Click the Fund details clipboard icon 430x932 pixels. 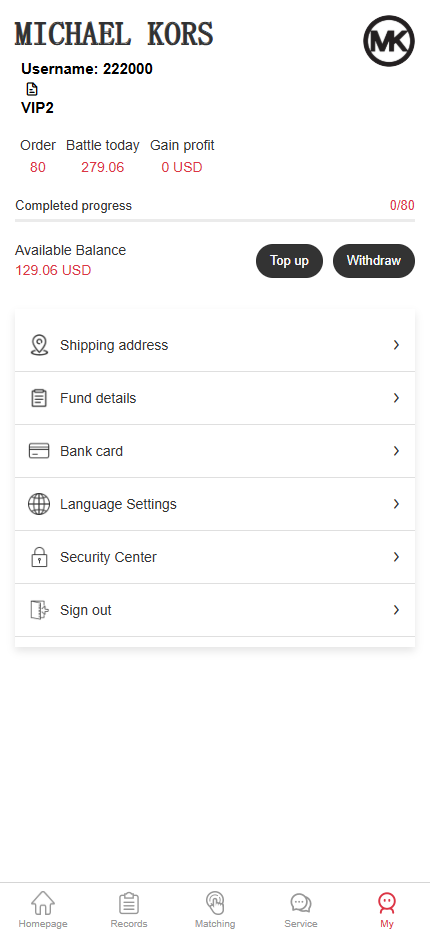(39, 398)
